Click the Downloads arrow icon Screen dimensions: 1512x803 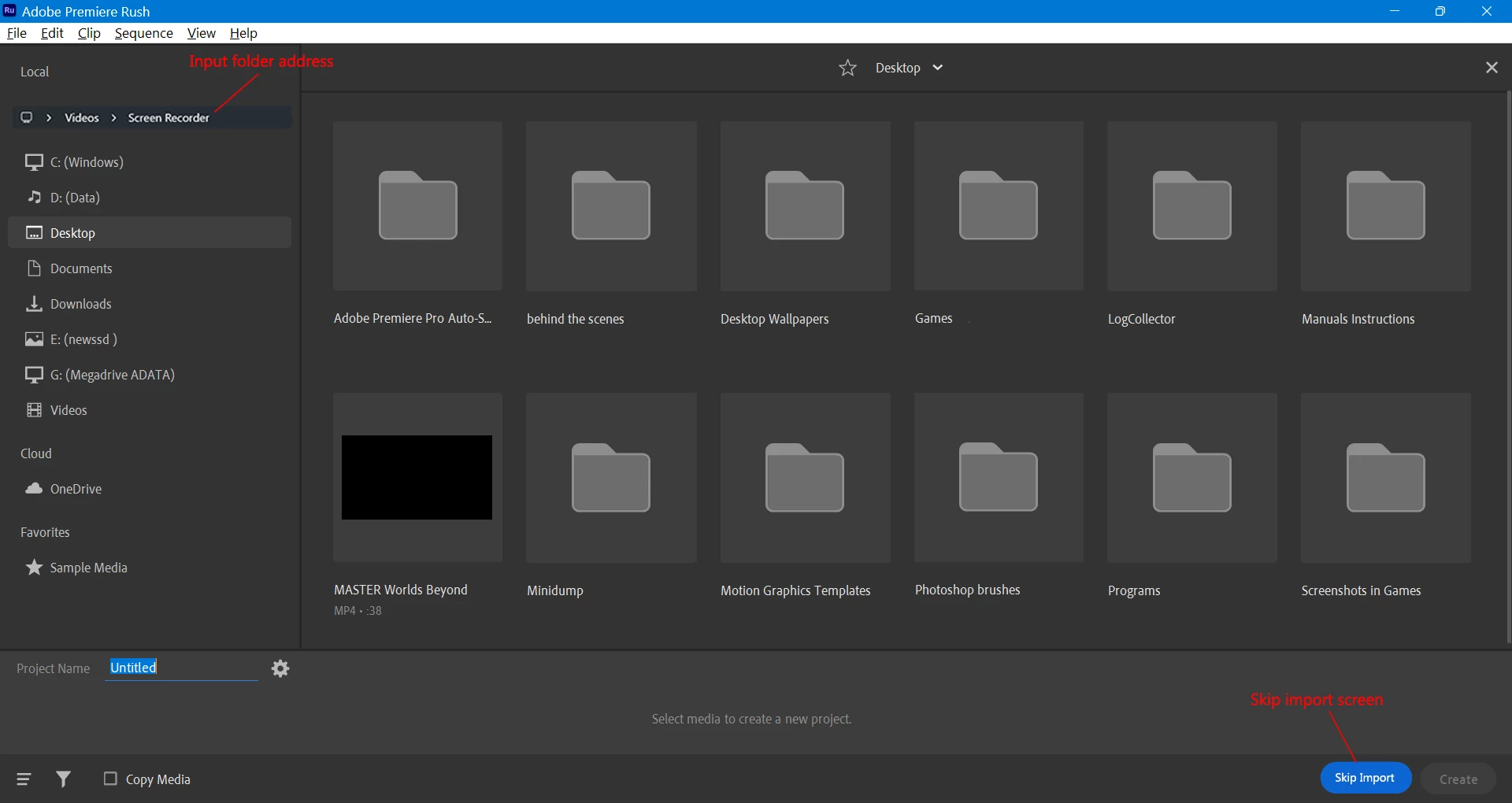(x=34, y=304)
